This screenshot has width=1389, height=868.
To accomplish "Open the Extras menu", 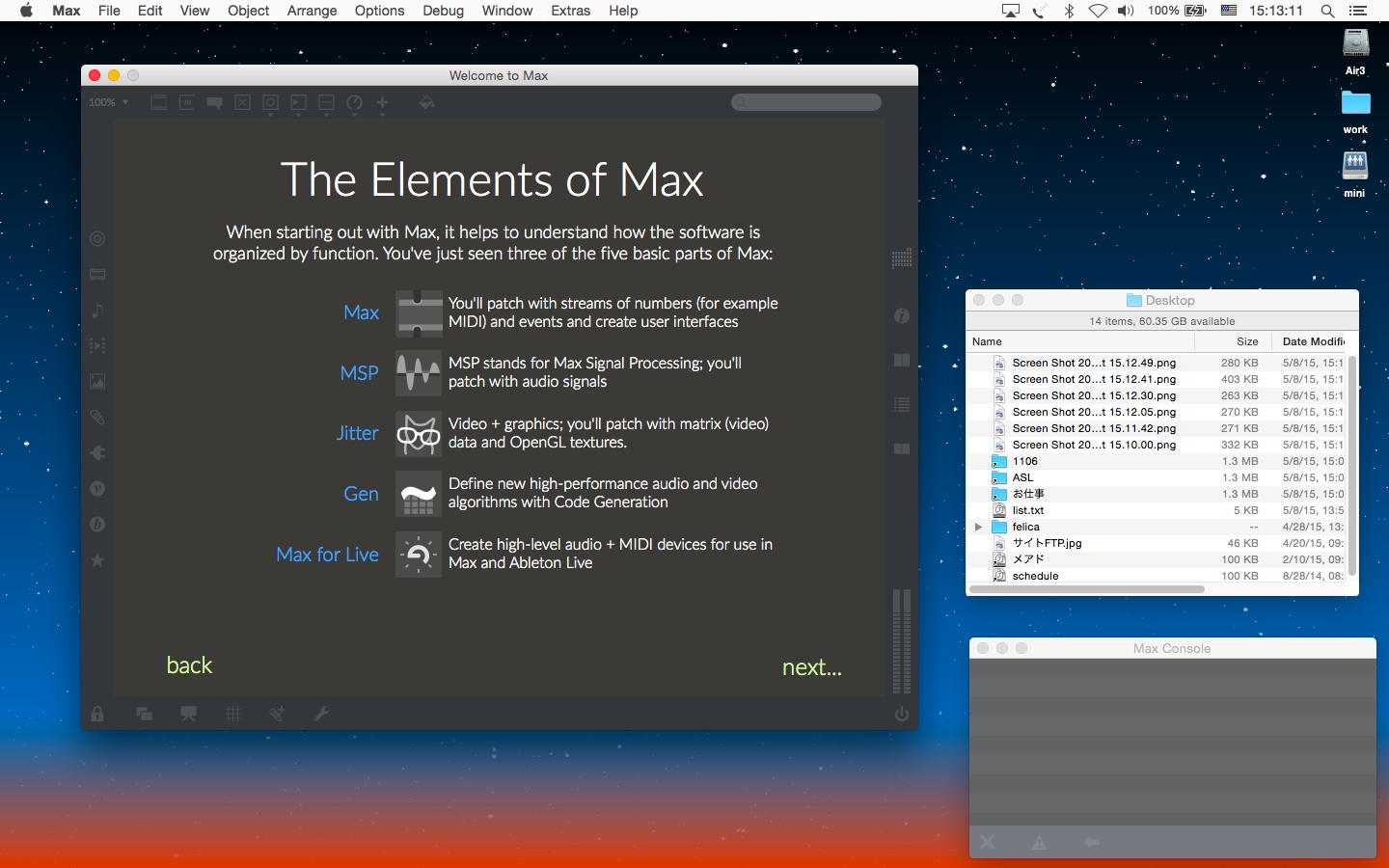I will pos(570,11).
